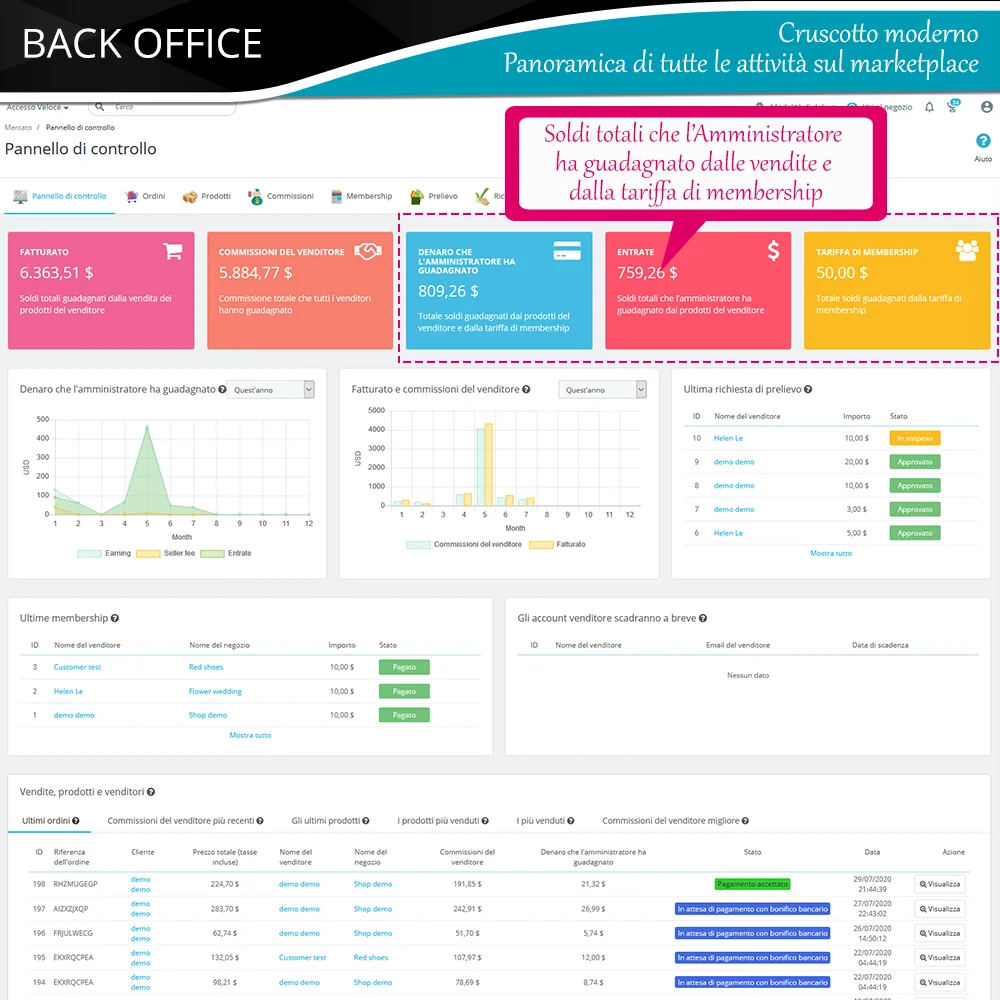
Task: Click the shopping cart icon on Fatturato card
Action: (x=173, y=252)
